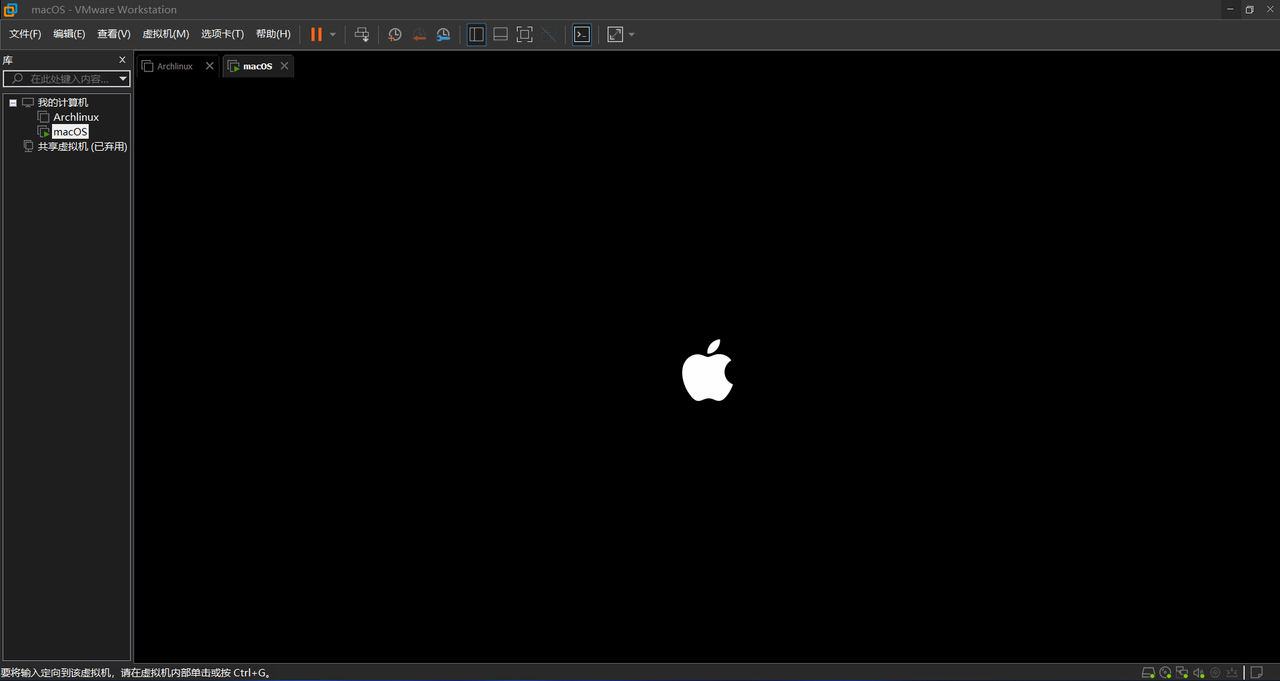The width and height of the screenshot is (1280, 681).
Task: Close the library (库) panel
Action: [123, 60]
